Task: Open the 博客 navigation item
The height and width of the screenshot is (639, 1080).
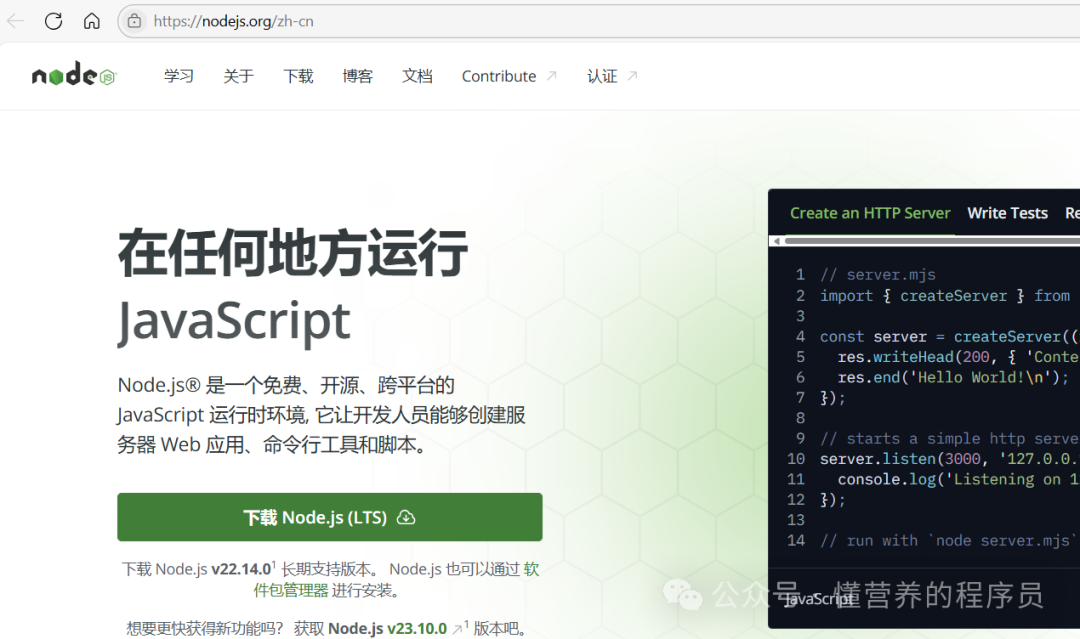Action: (x=357, y=76)
